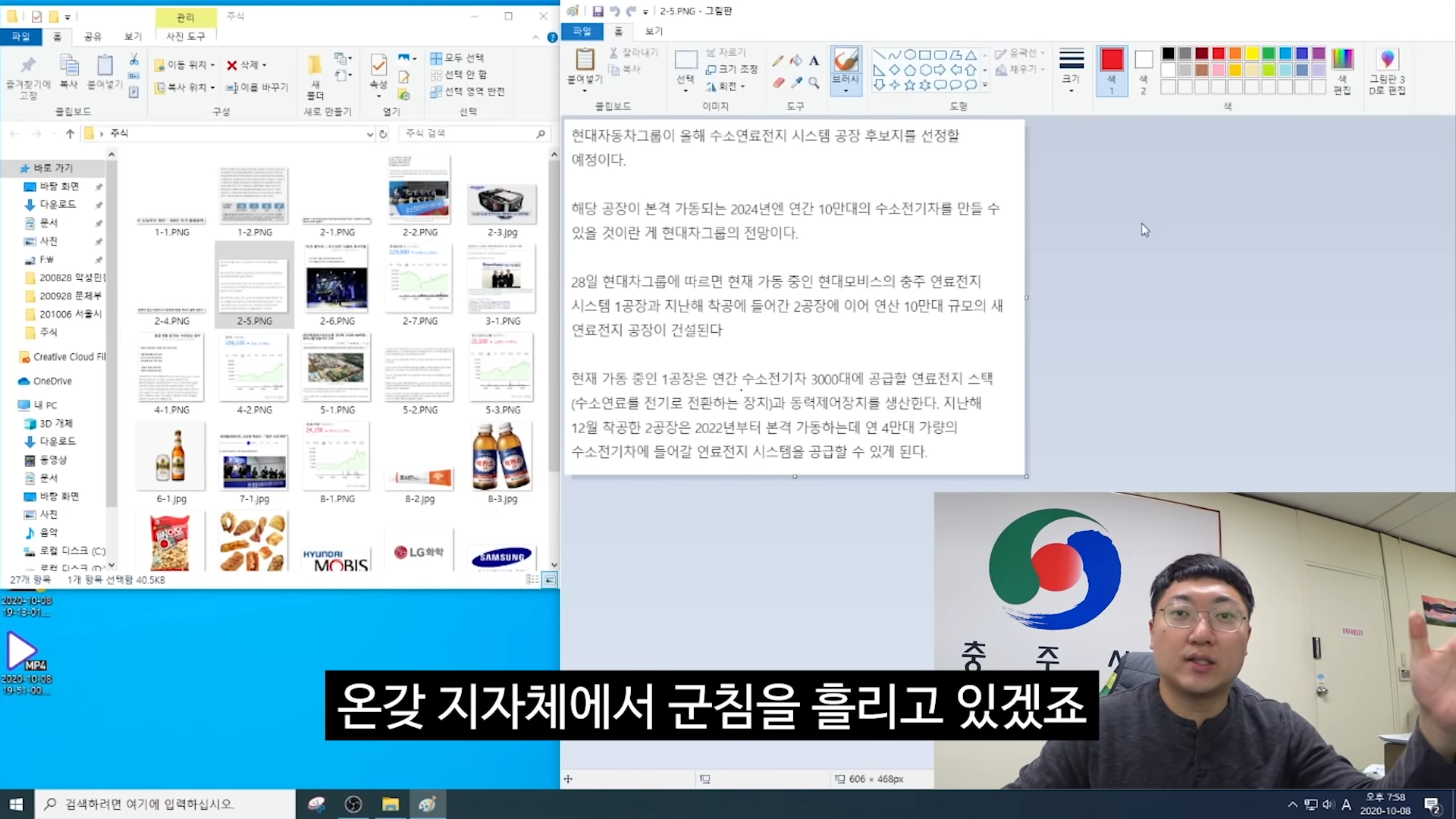Open Edit colors (색 편집) in Paint
This screenshot has height=819, width=1456.
[x=1342, y=71]
